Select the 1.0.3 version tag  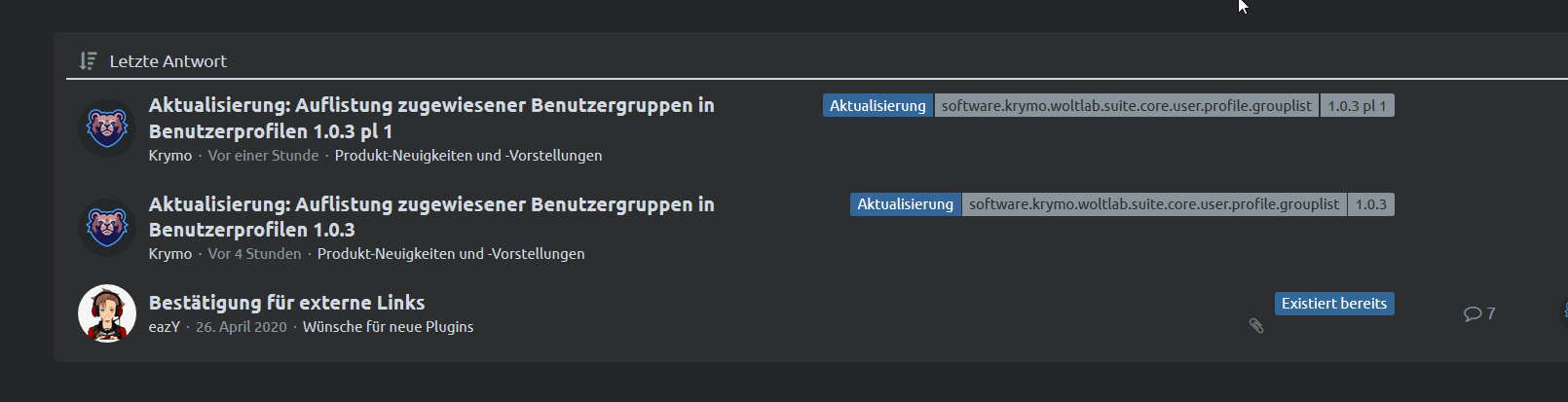pos(1370,204)
